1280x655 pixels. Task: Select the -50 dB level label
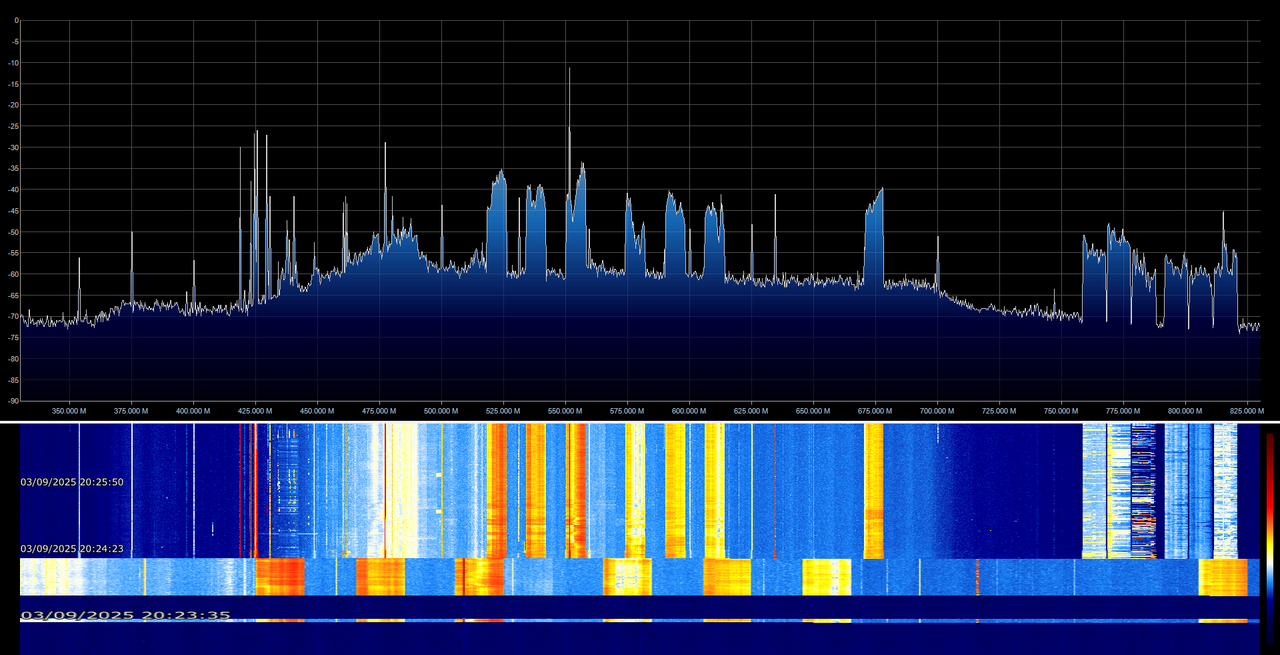13,232
